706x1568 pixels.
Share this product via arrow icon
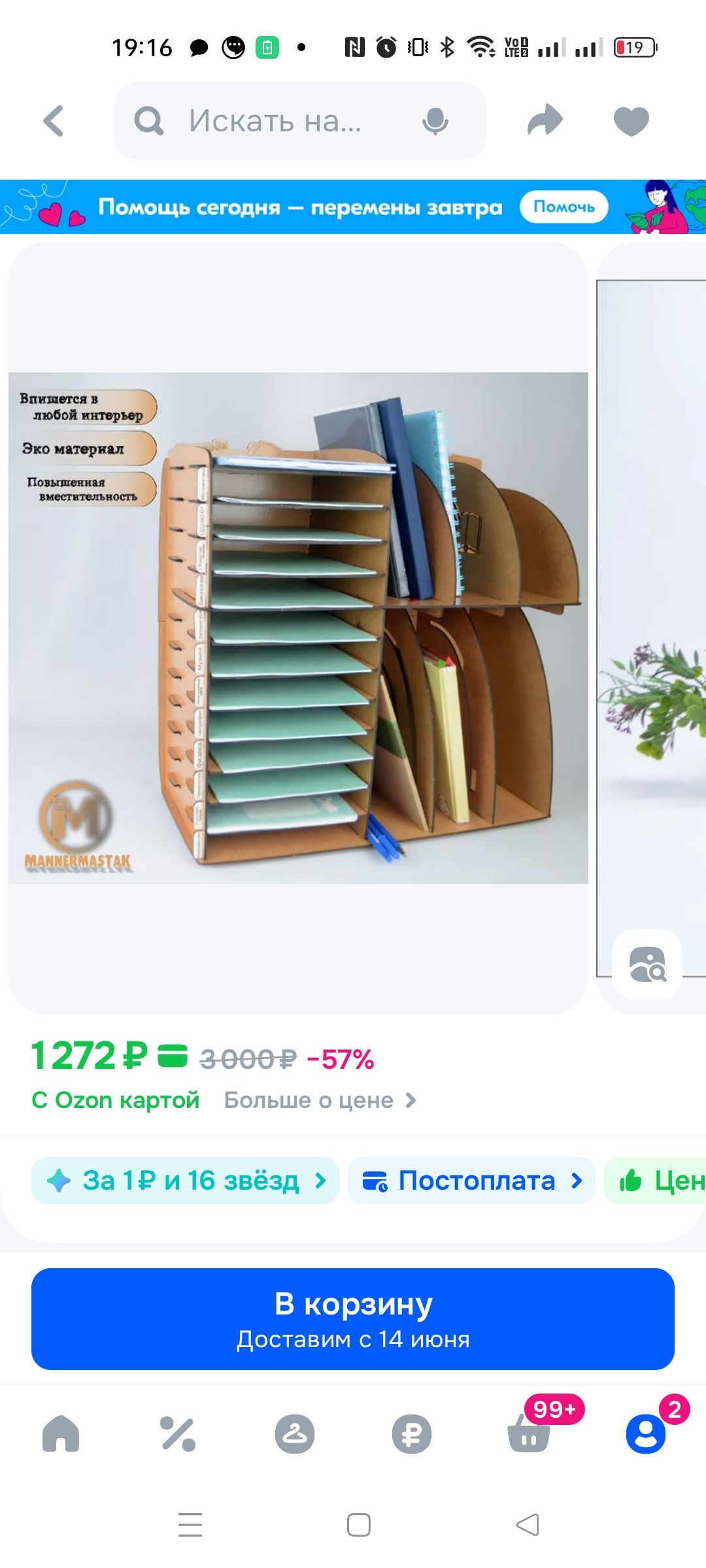pyautogui.click(x=545, y=120)
